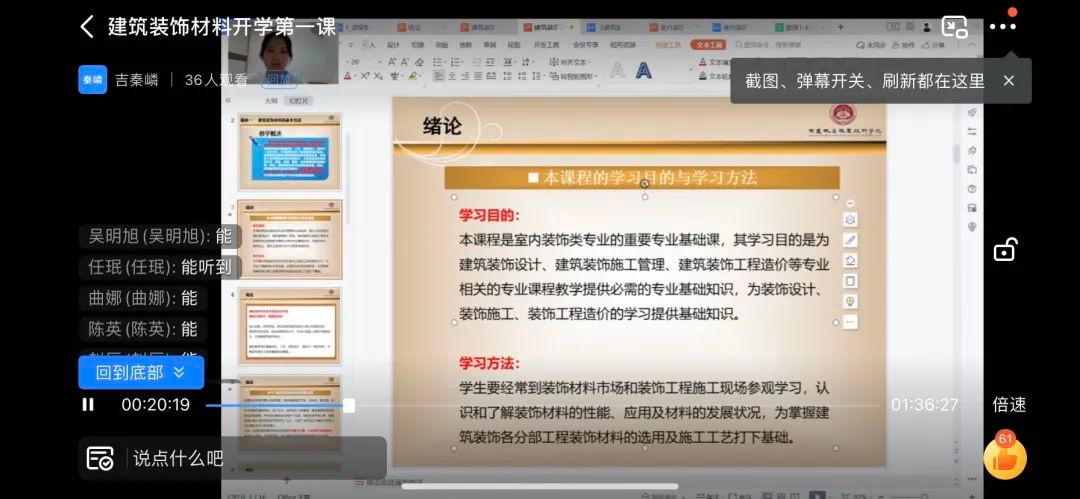Switch to the 幻灯片 tab in slide panel

pos(298,101)
